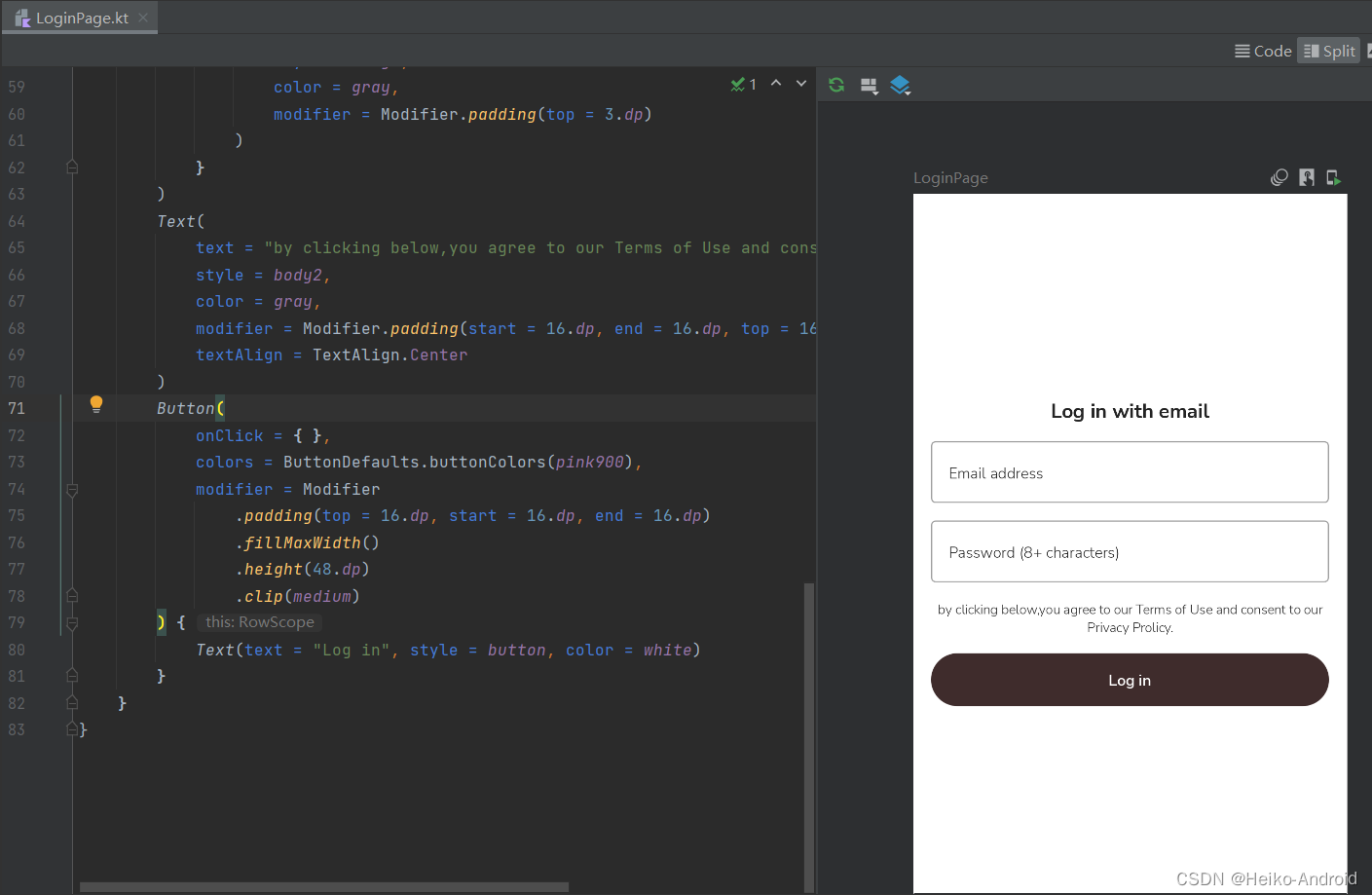Switch to Design view icon at edge

point(1368,51)
